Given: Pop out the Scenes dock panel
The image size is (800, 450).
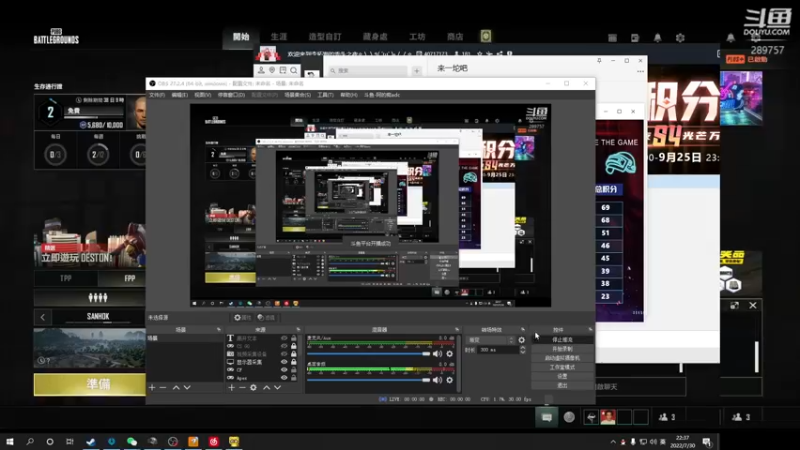Looking at the screenshot, I should coord(219,330).
